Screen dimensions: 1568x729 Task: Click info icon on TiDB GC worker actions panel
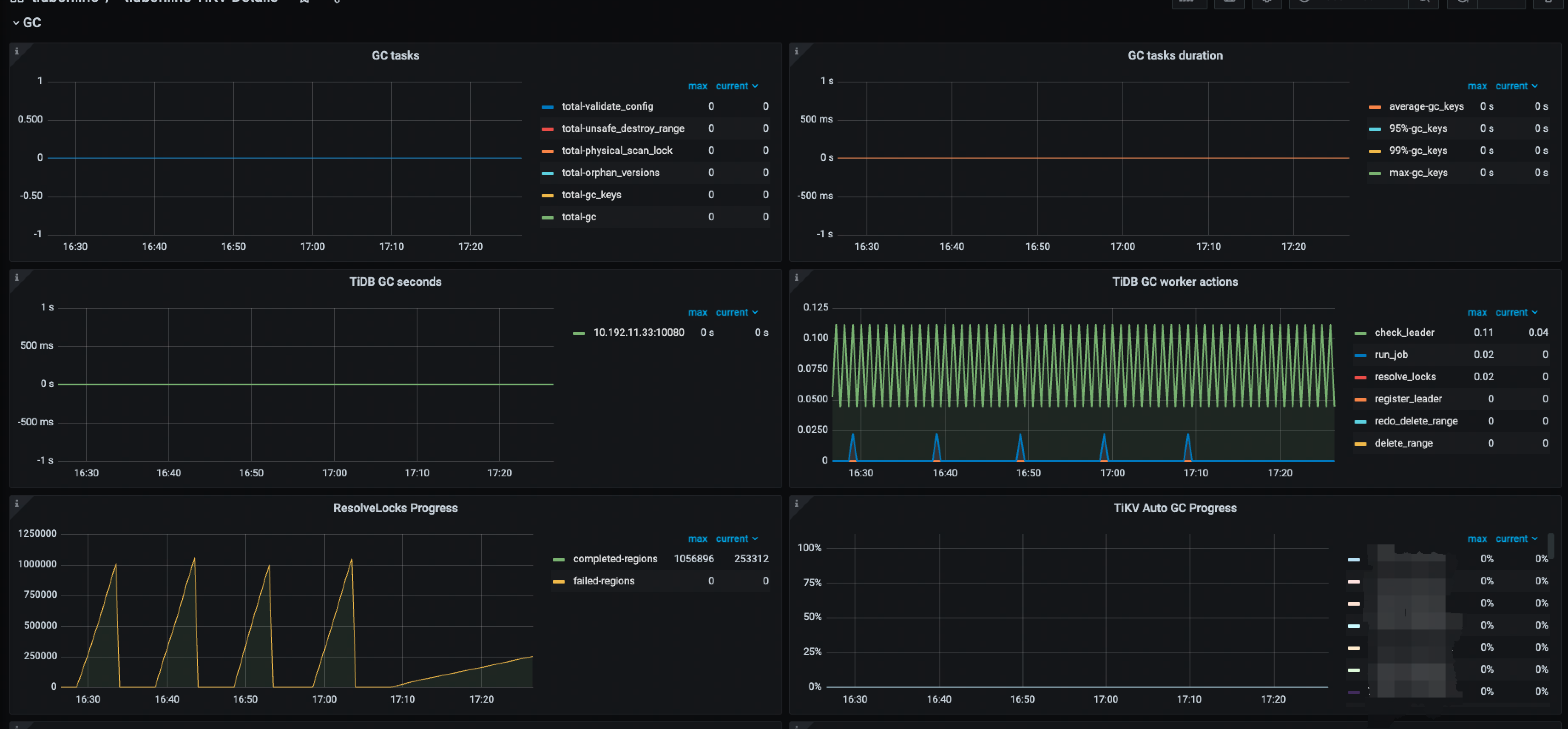(796, 278)
